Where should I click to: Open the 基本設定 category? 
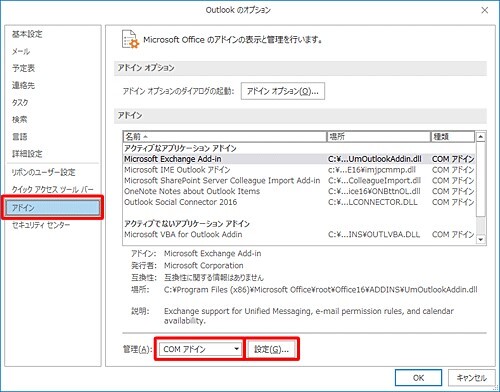[27, 34]
